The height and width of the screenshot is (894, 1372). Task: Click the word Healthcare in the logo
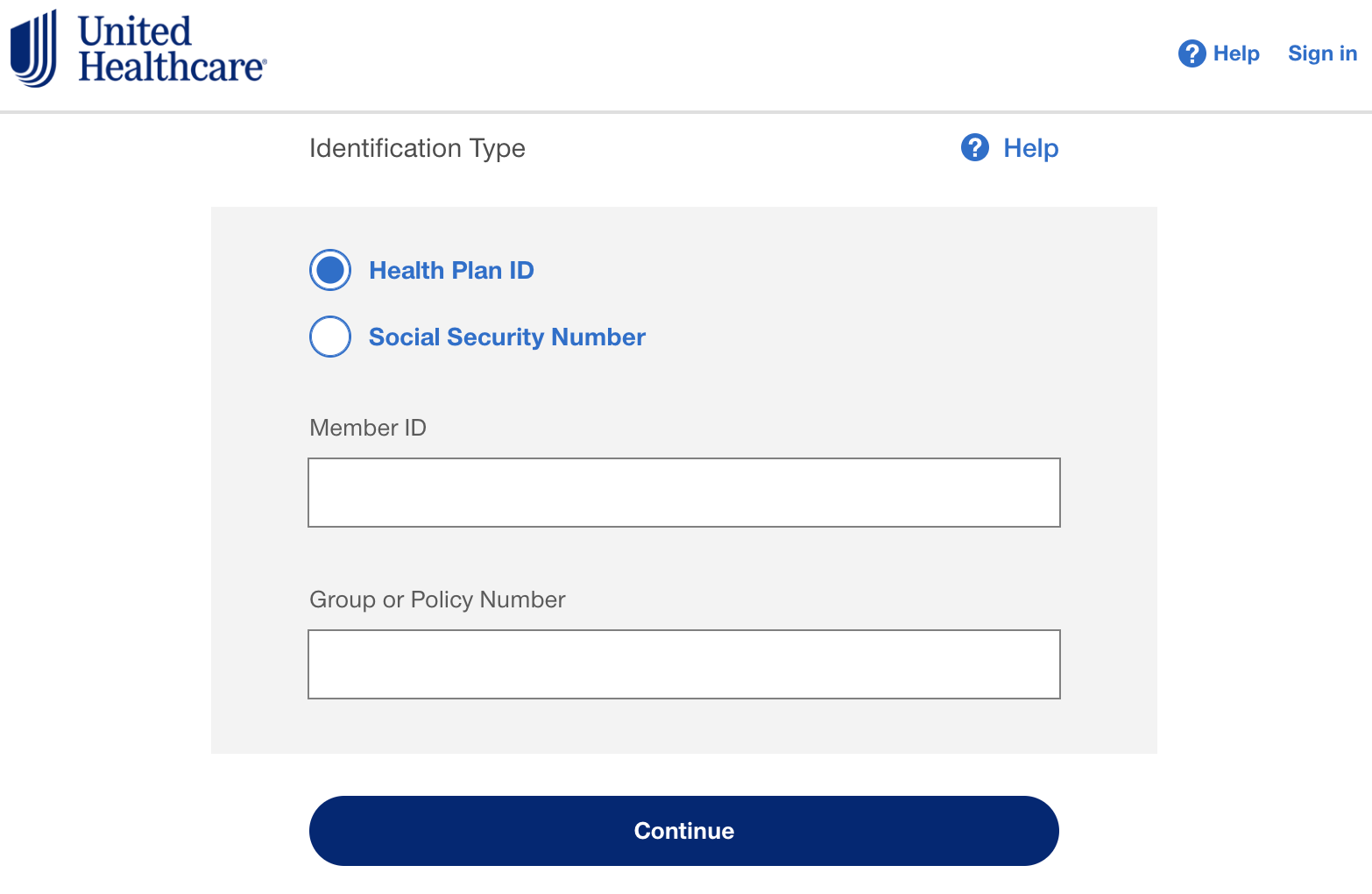(x=170, y=67)
